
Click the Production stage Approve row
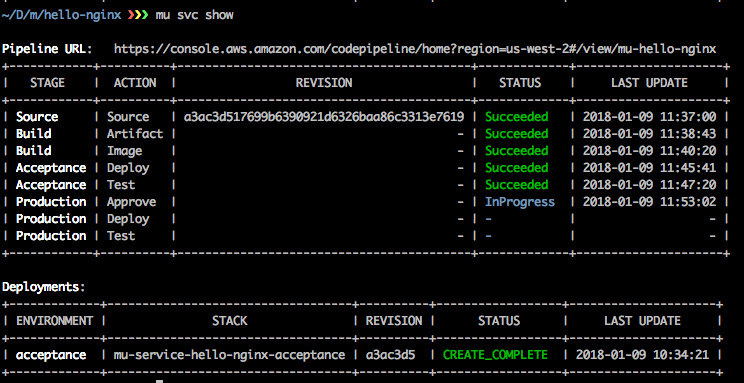[365, 202]
